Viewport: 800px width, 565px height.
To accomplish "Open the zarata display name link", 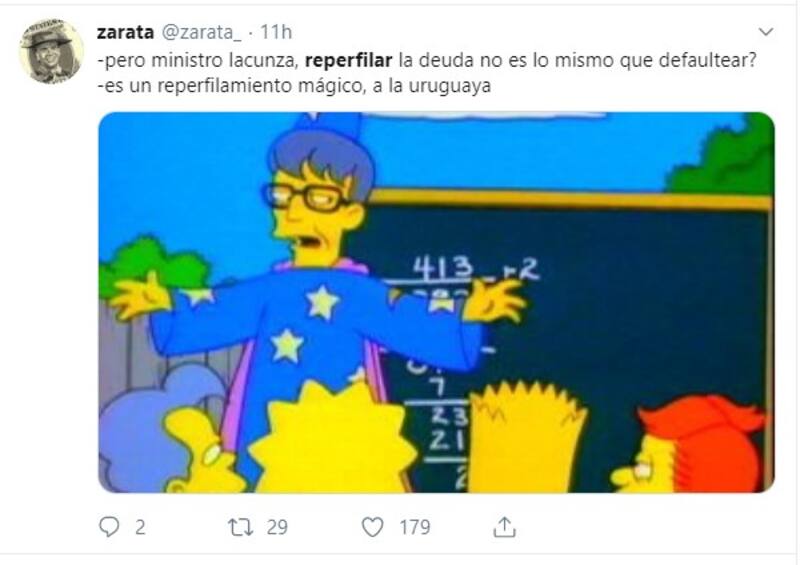I will point(125,32).
